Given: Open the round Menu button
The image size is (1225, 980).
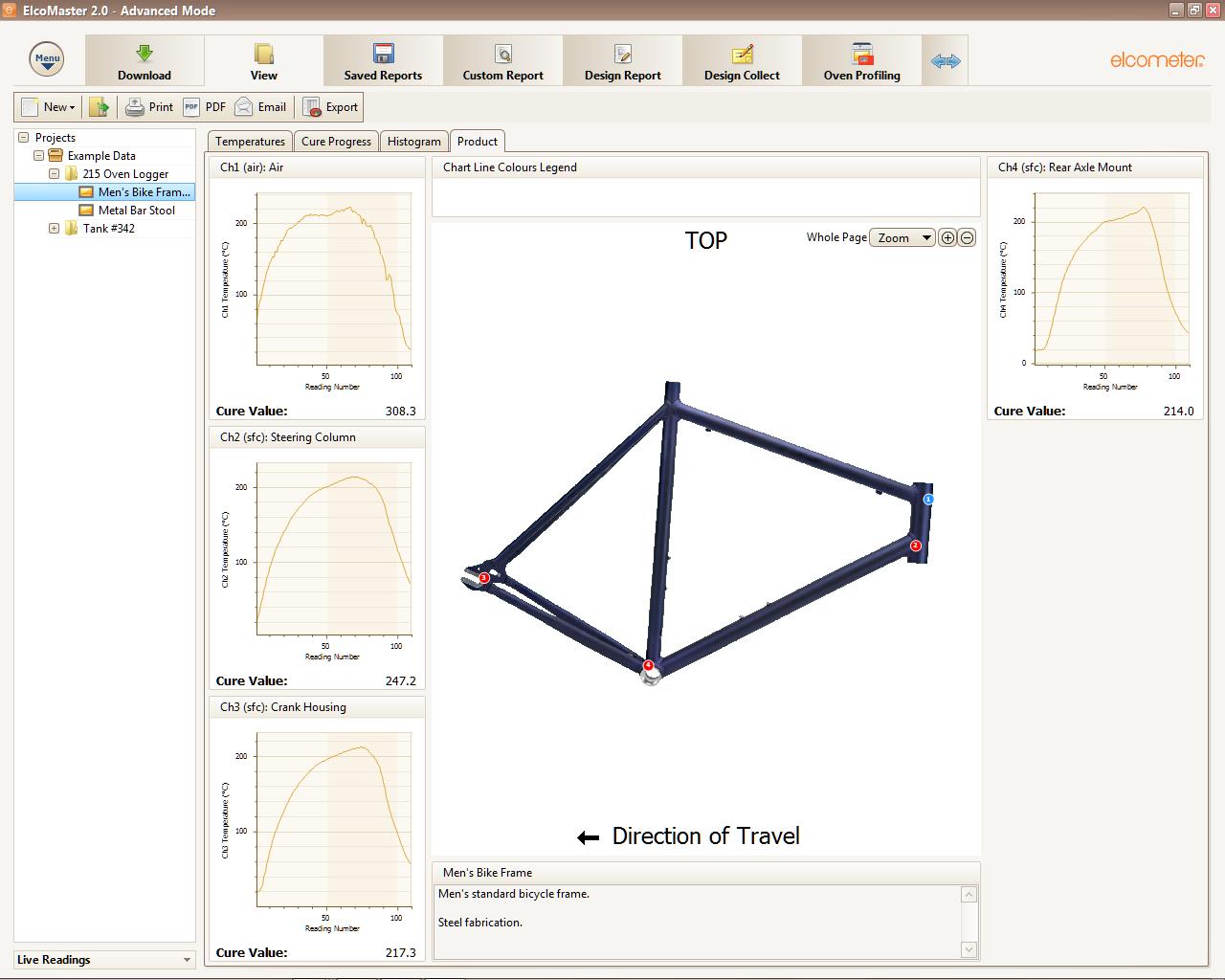Looking at the screenshot, I should [47, 59].
